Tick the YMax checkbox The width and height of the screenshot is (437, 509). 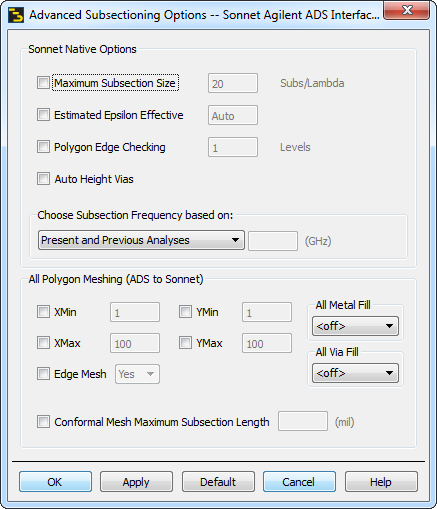(185, 343)
